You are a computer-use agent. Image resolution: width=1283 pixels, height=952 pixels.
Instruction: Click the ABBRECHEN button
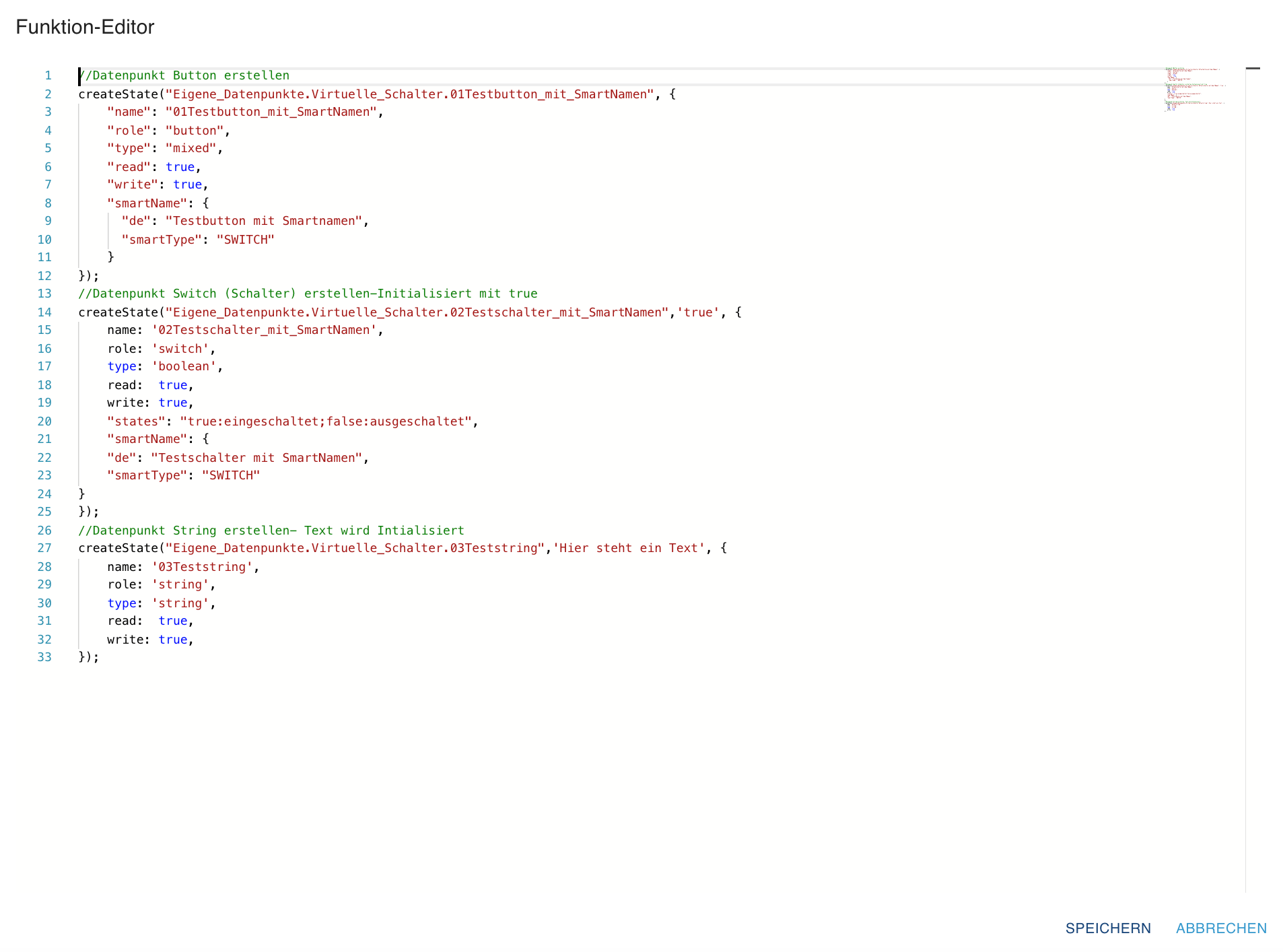[1221, 928]
